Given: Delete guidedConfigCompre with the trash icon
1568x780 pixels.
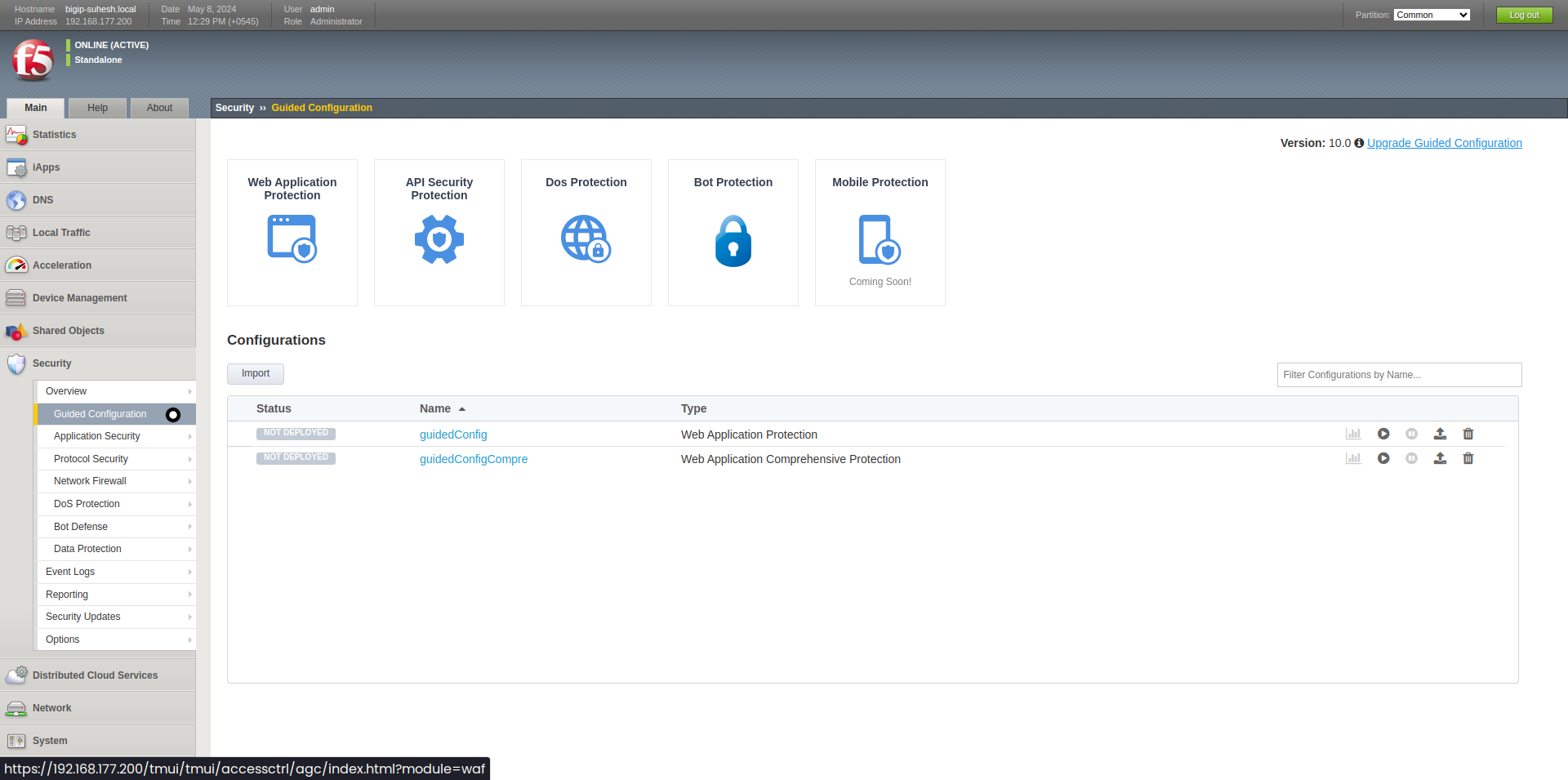Looking at the screenshot, I should click(1468, 458).
